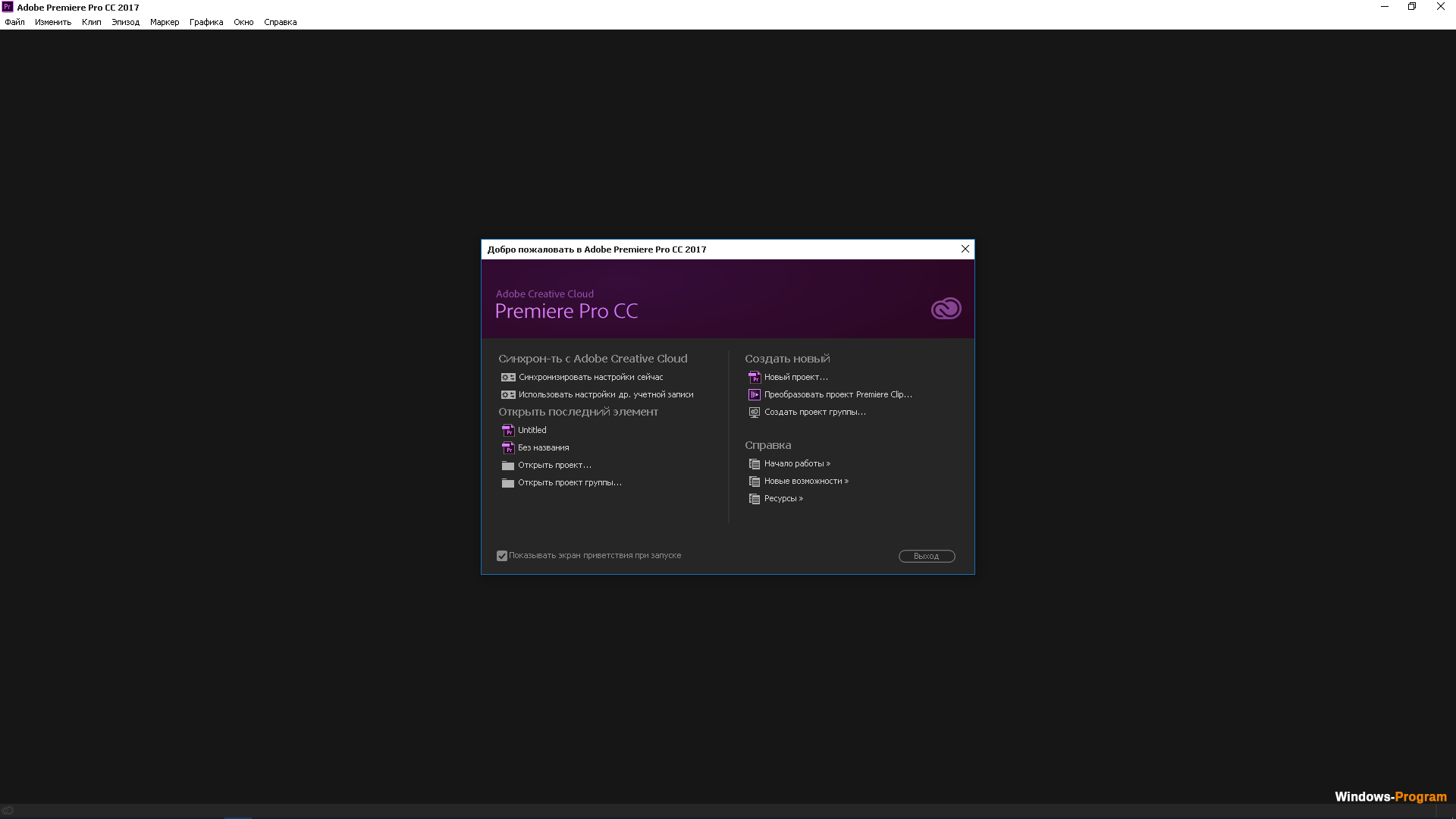Expand Новые возможности help link

pyautogui.click(x=806, y=481)
